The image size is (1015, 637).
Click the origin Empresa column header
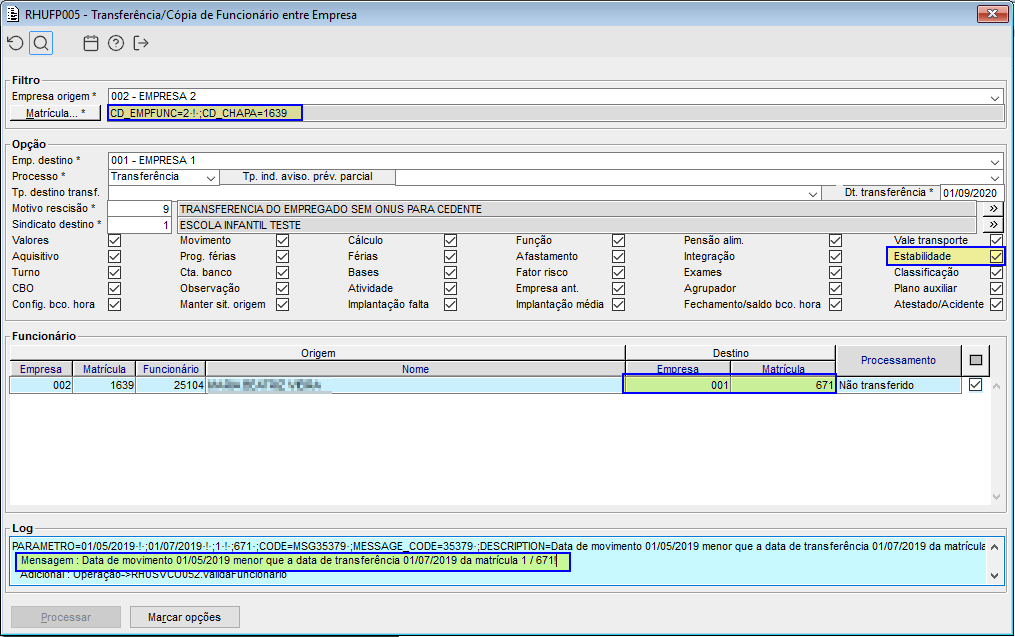click(41, 368)
